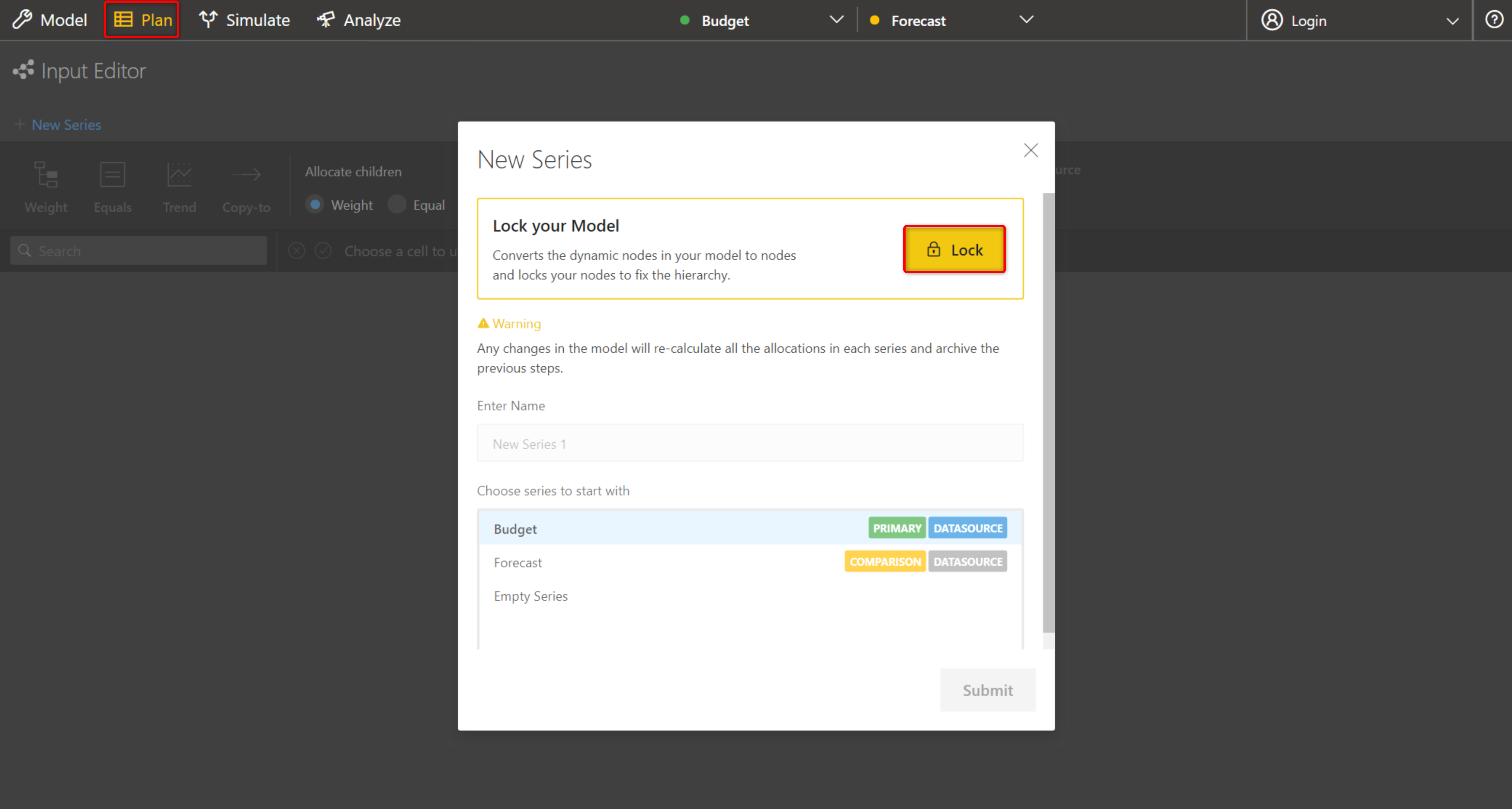Select Forecast as starting series
This screenshot has width=1512, height=809.
[750, 562]
